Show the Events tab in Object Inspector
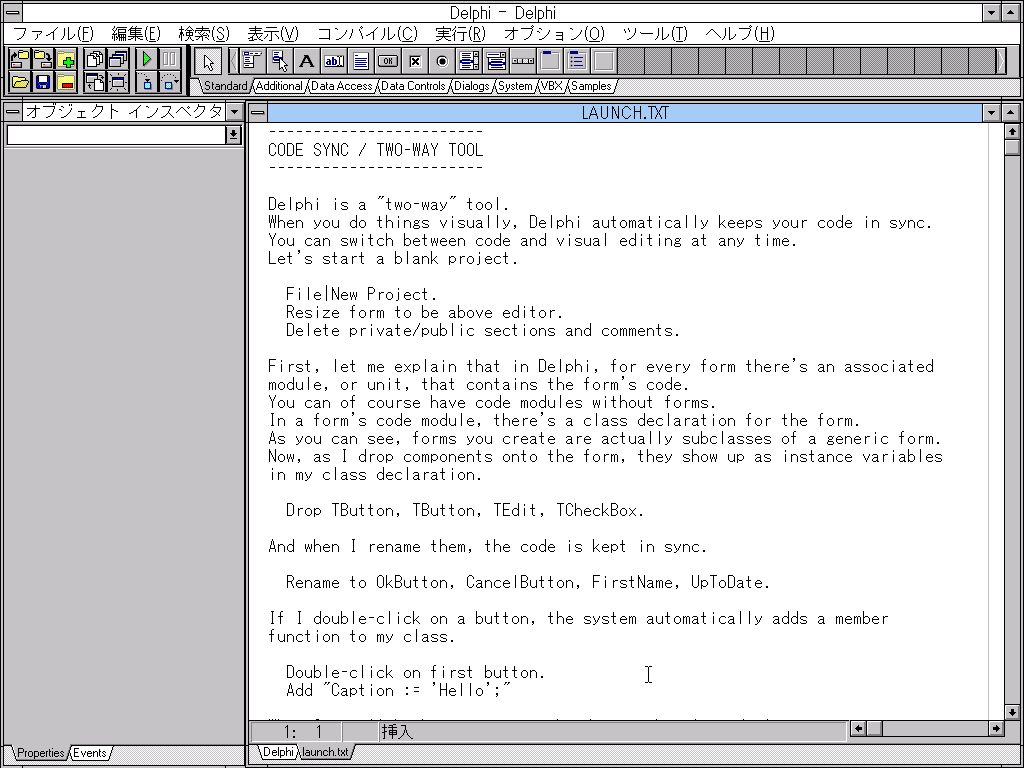 click(x=89, y=753)
